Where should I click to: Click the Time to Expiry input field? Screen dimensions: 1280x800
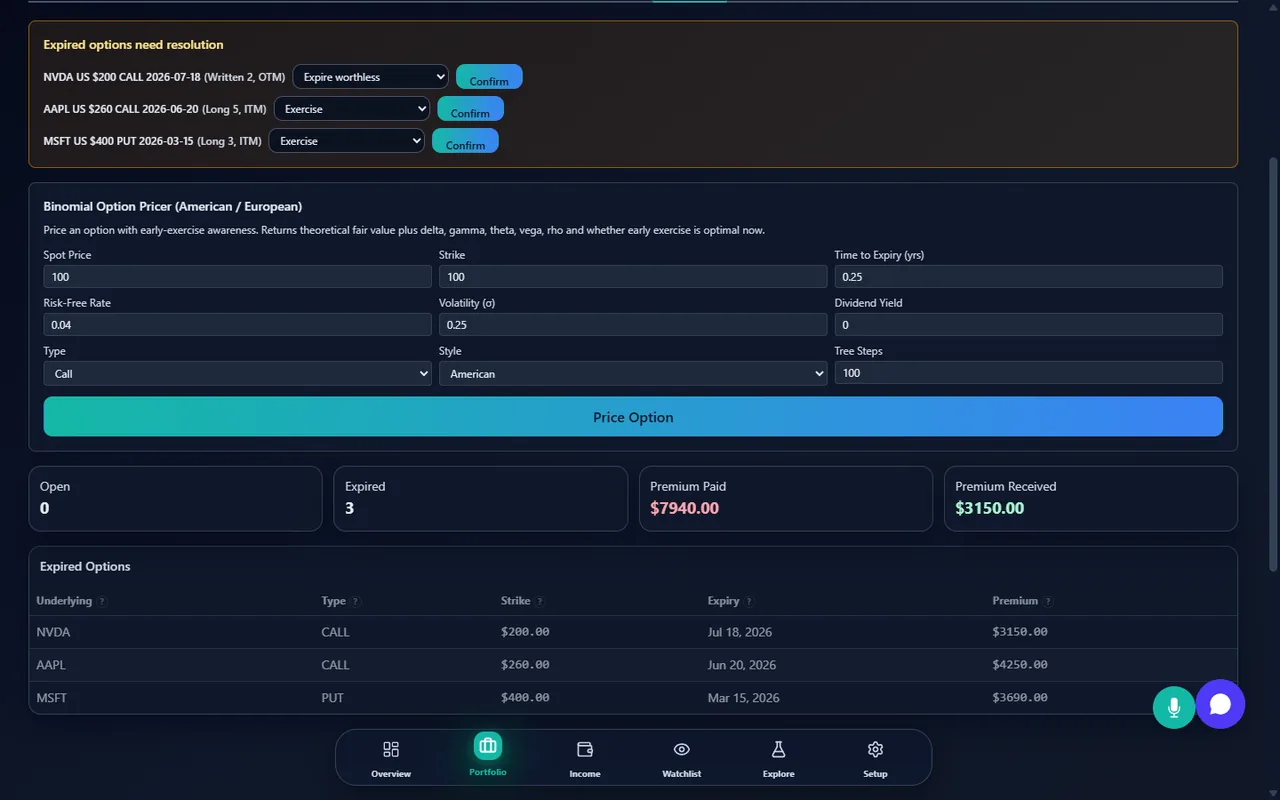(x=1029, y=276)
